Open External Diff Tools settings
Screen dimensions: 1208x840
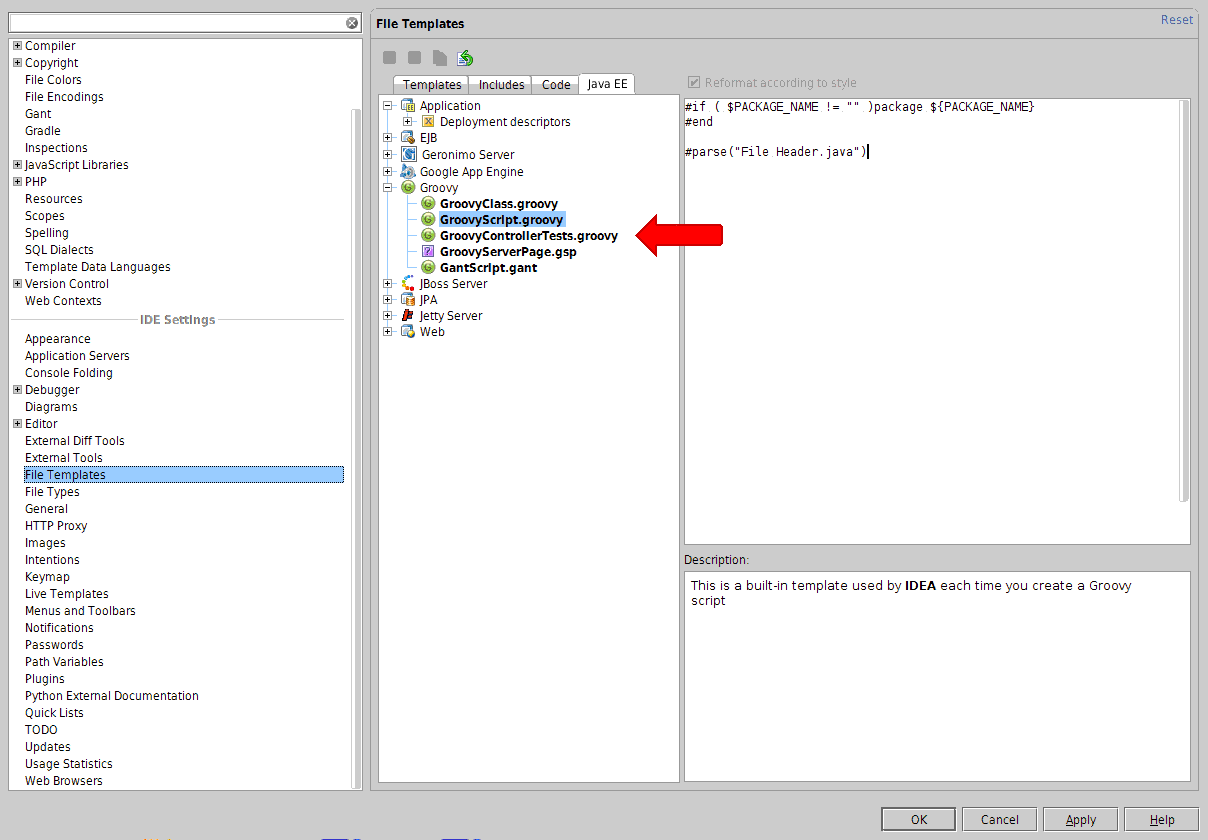pos(75,441)
